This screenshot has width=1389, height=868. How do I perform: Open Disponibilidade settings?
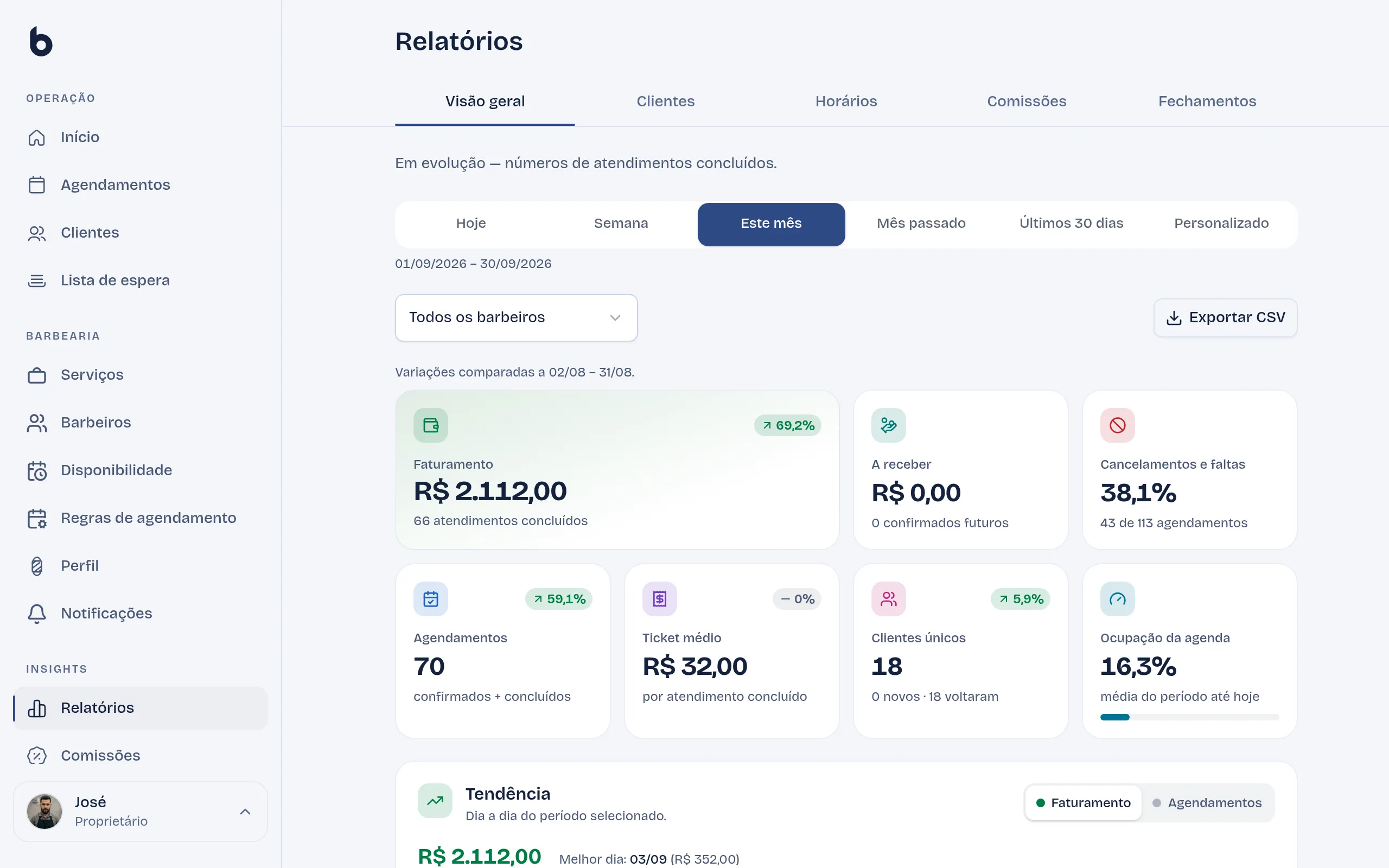point(141,470)
